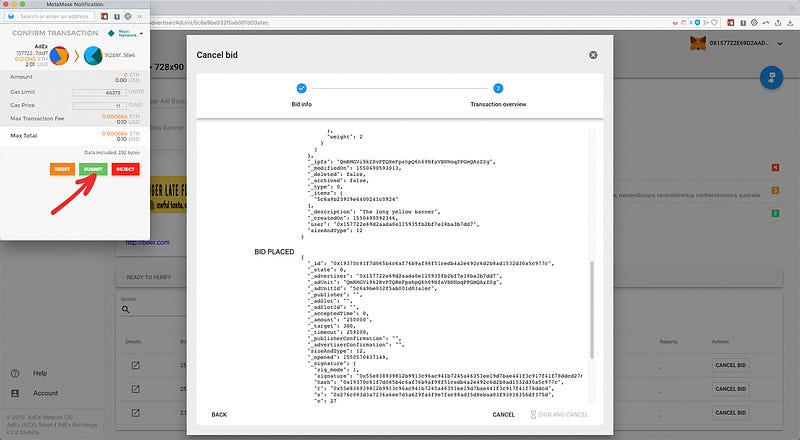The height and width of the screenshot is (440, 800).
Task: Select the READY TO VERIFY tab
Action: click(x=149, y=277)
